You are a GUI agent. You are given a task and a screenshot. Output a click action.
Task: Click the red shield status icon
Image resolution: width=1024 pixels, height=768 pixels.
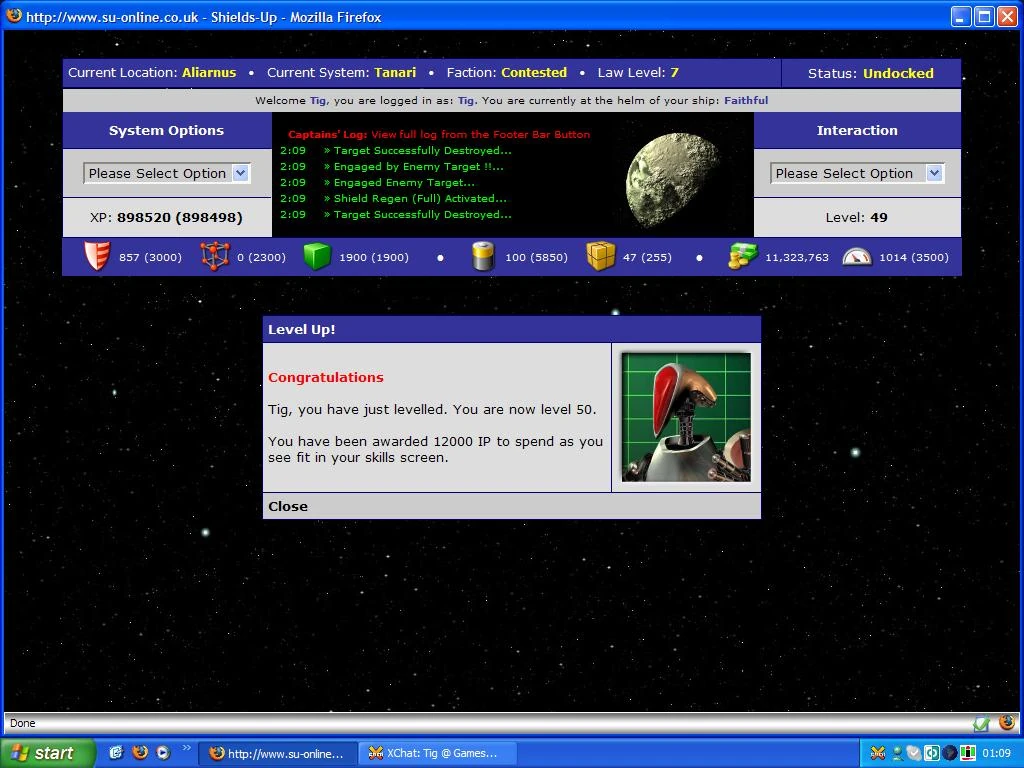97,256
